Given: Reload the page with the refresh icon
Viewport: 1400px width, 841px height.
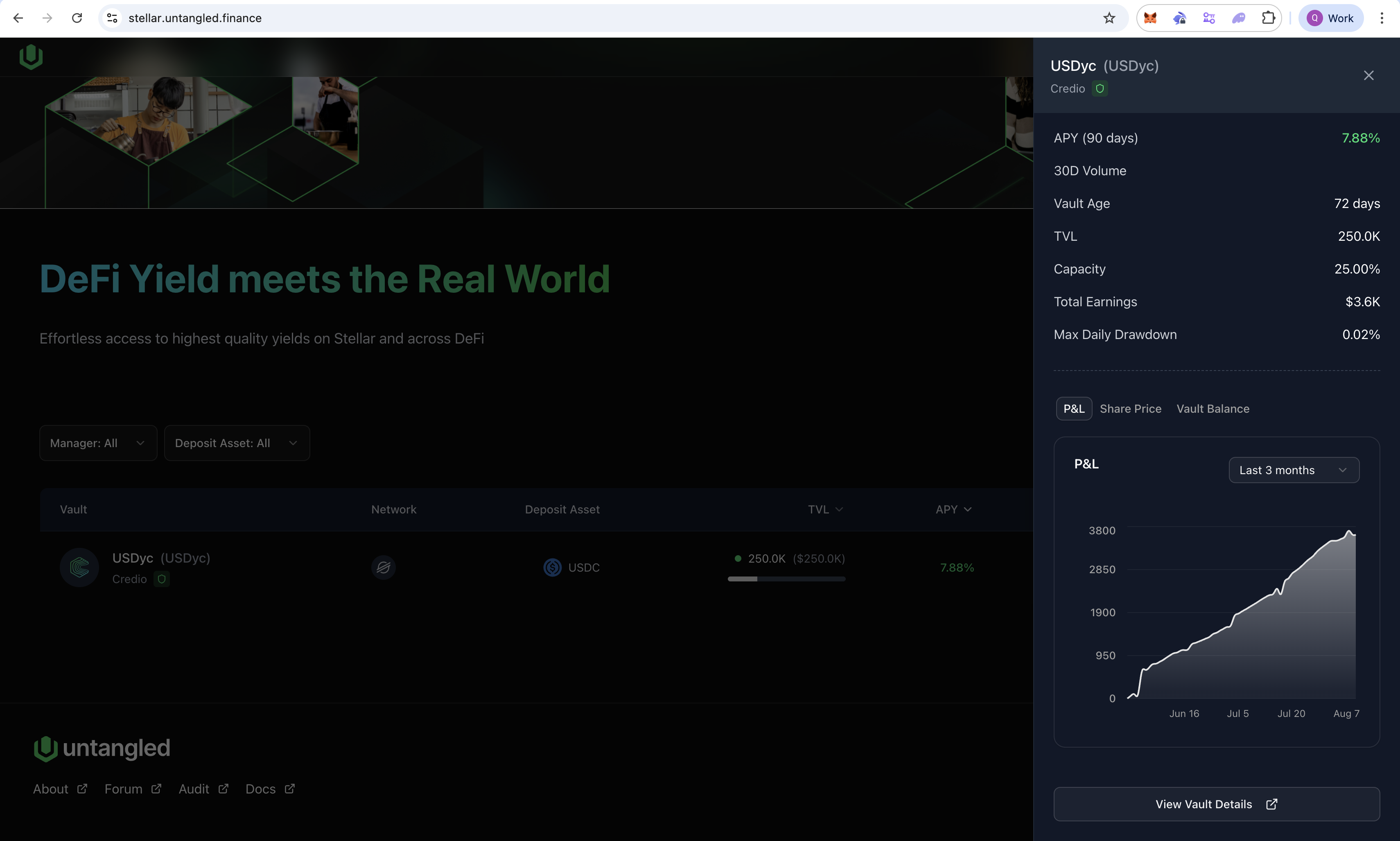Looking at the screenshot, I should tap(77, 18).
